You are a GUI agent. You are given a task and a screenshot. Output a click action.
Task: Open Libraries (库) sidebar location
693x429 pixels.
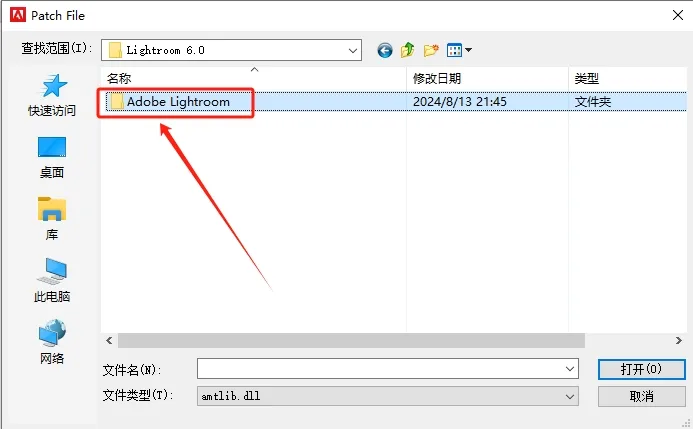click(52, 219)
